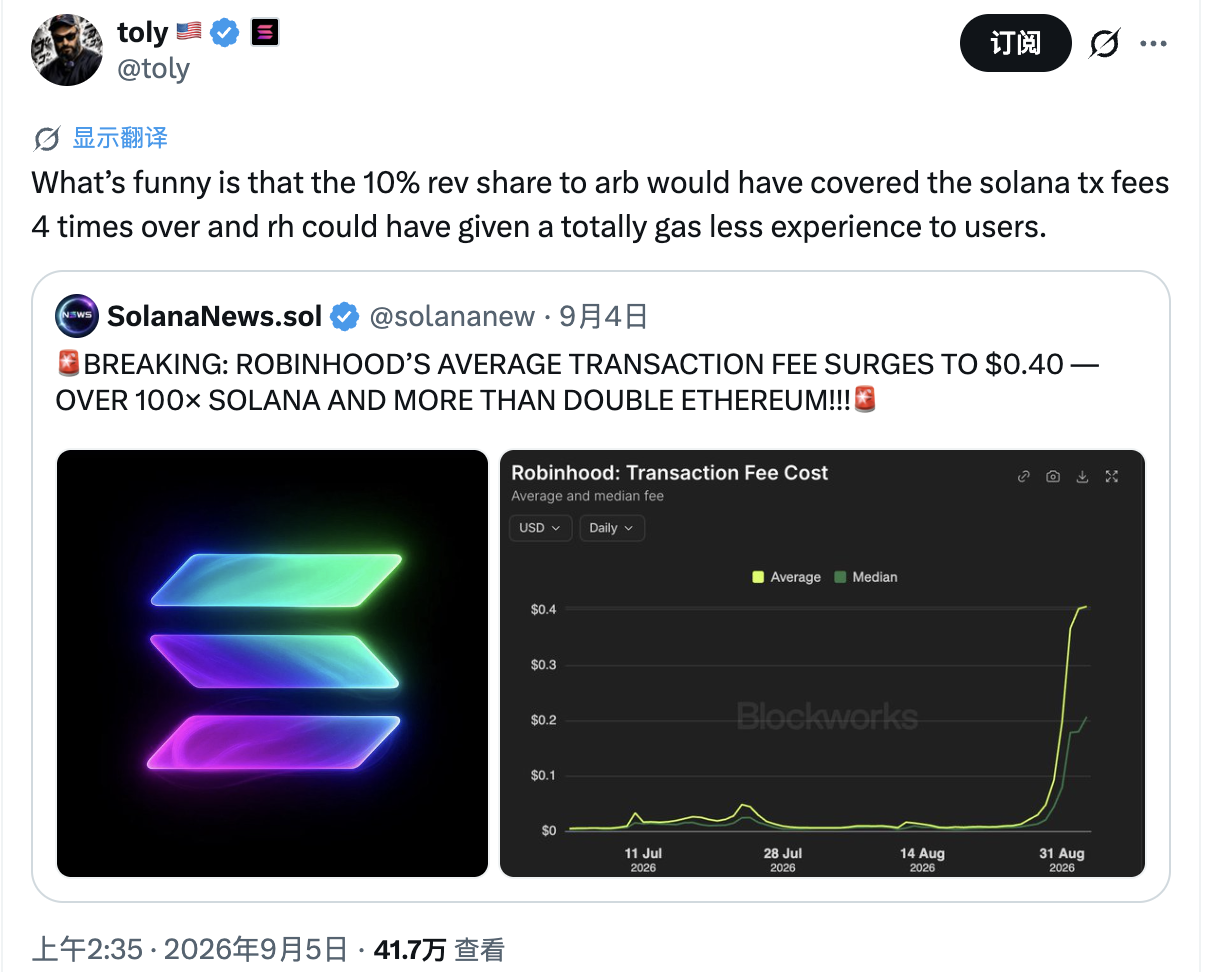Click the Grok icon next to subscribe
1208x972 pixels.
pos(1104,44)
